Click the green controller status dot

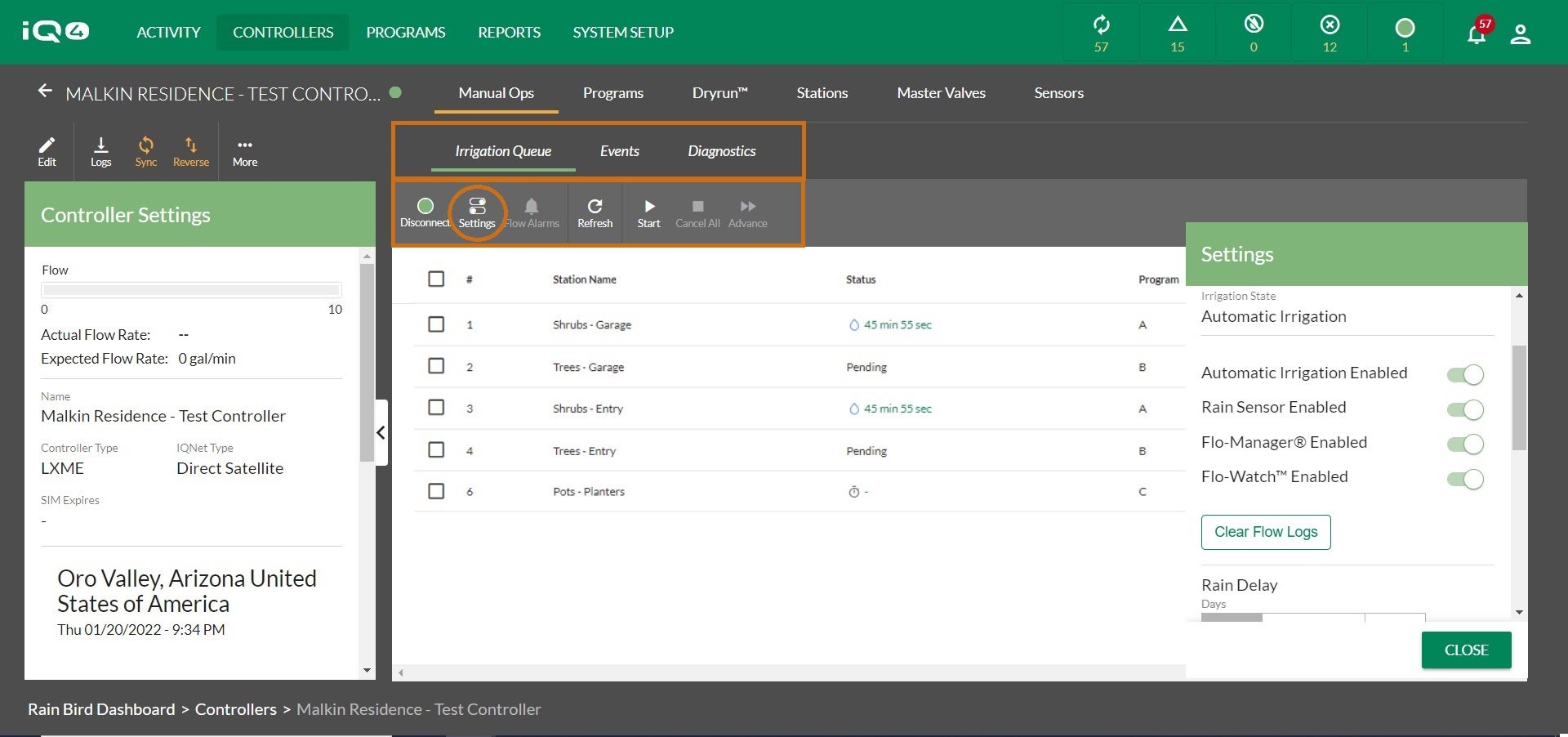click(x=395, y=92)
